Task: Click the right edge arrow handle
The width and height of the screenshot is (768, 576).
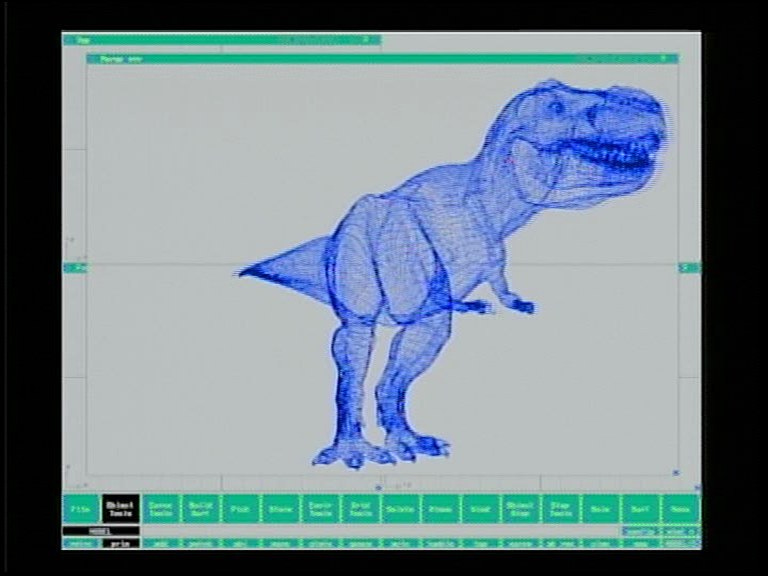Action: click(x=690, y=268)
